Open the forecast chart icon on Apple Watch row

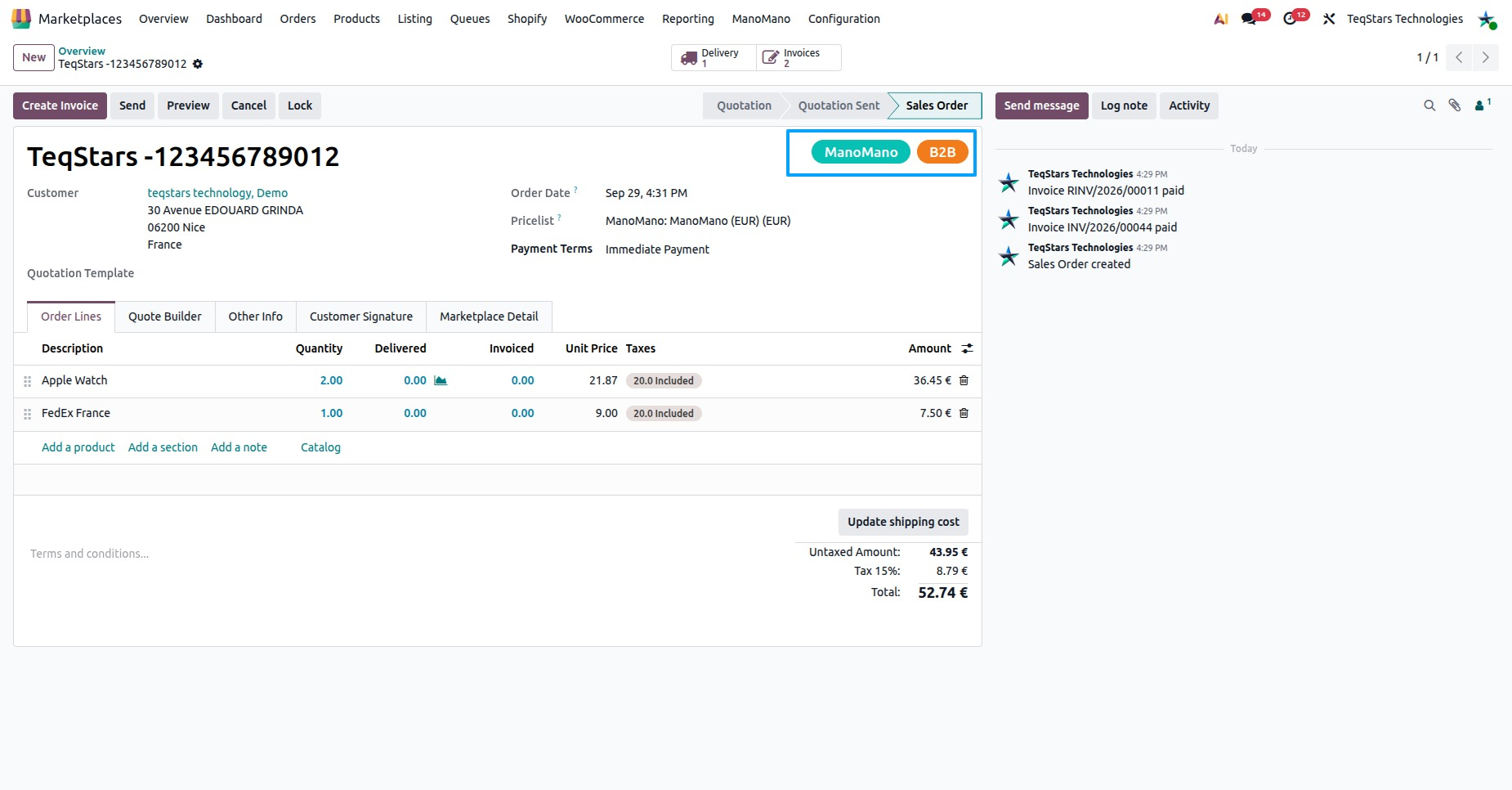[441, 380]
